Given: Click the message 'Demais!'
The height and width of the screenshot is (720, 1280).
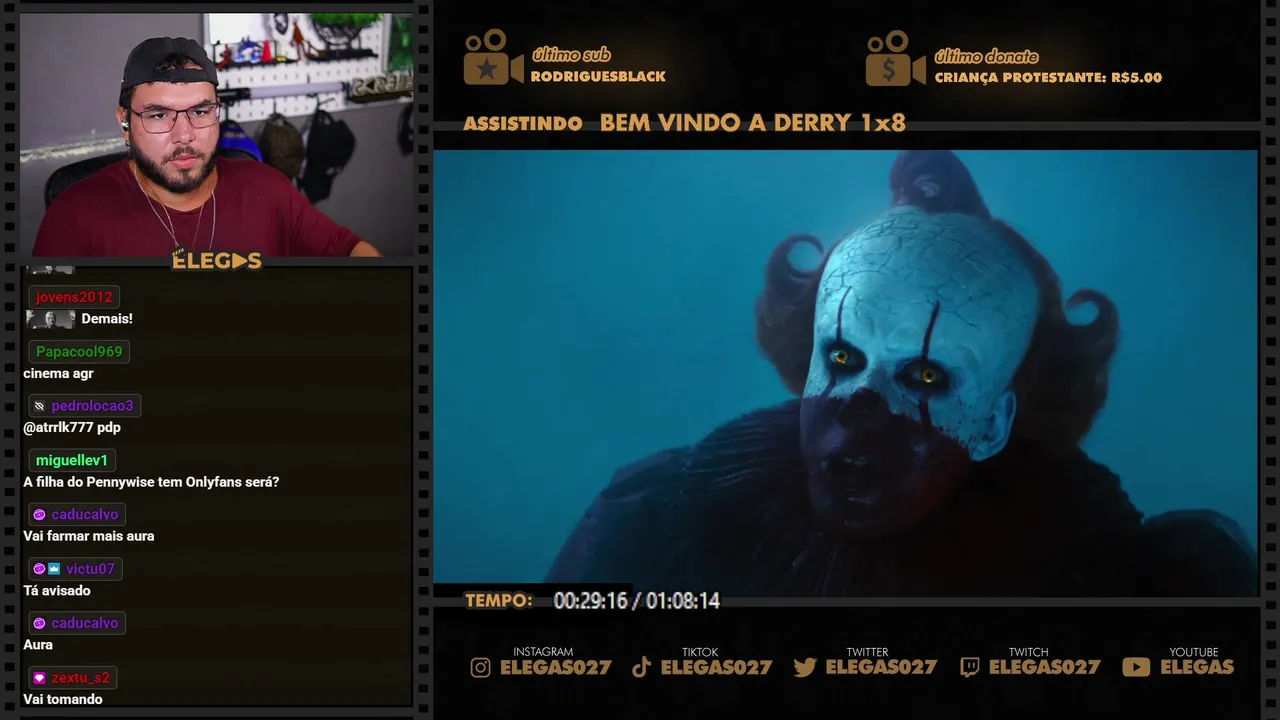Looking at the screenshot, I should coord(107,319).
